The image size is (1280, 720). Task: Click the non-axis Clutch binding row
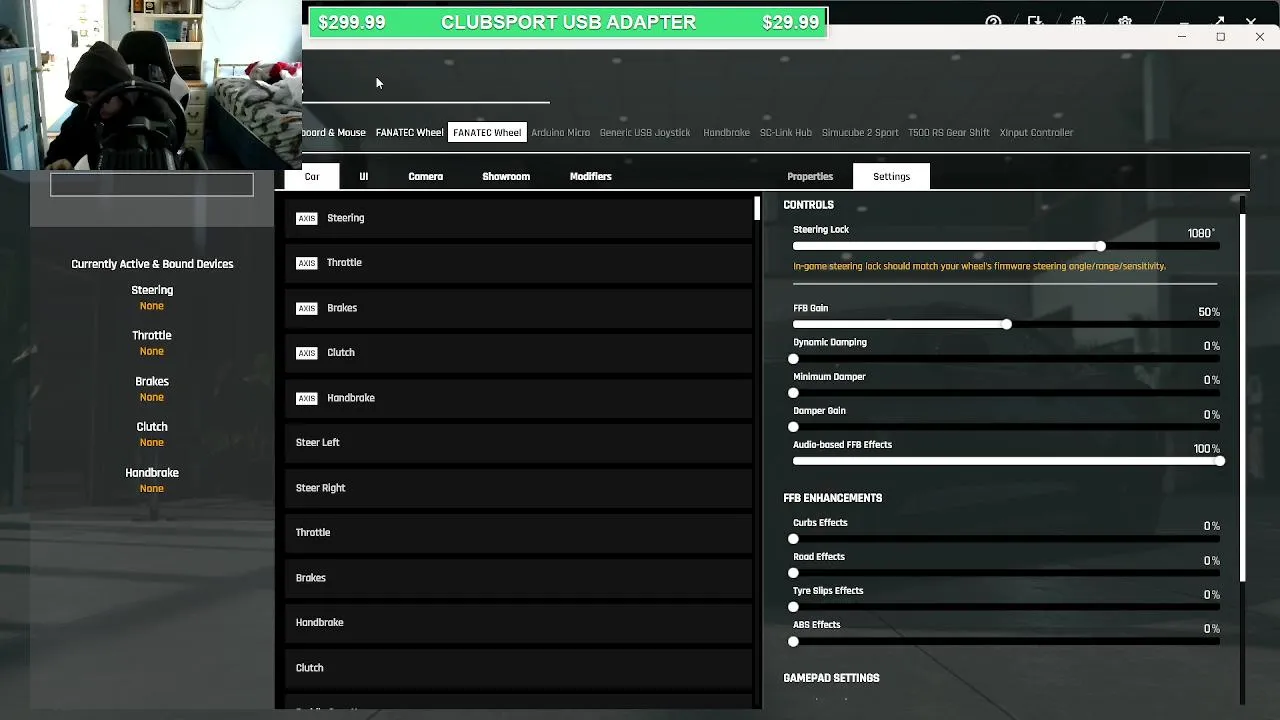click(x=518, y=668)
